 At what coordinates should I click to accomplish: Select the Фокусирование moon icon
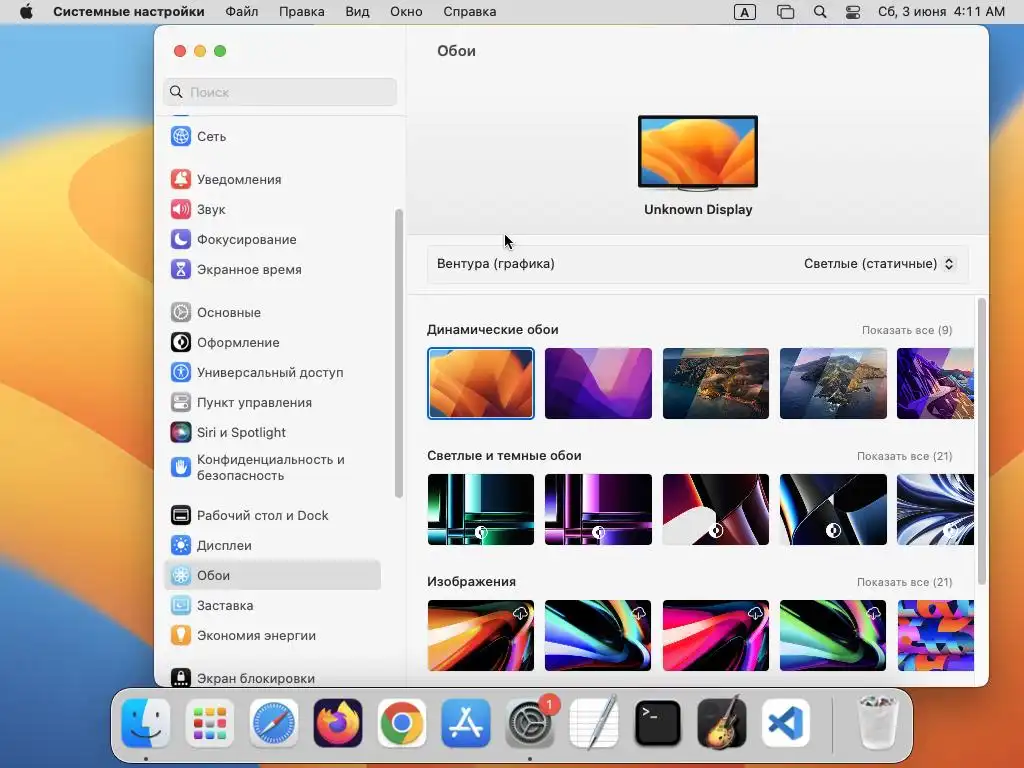click(181, 240)
